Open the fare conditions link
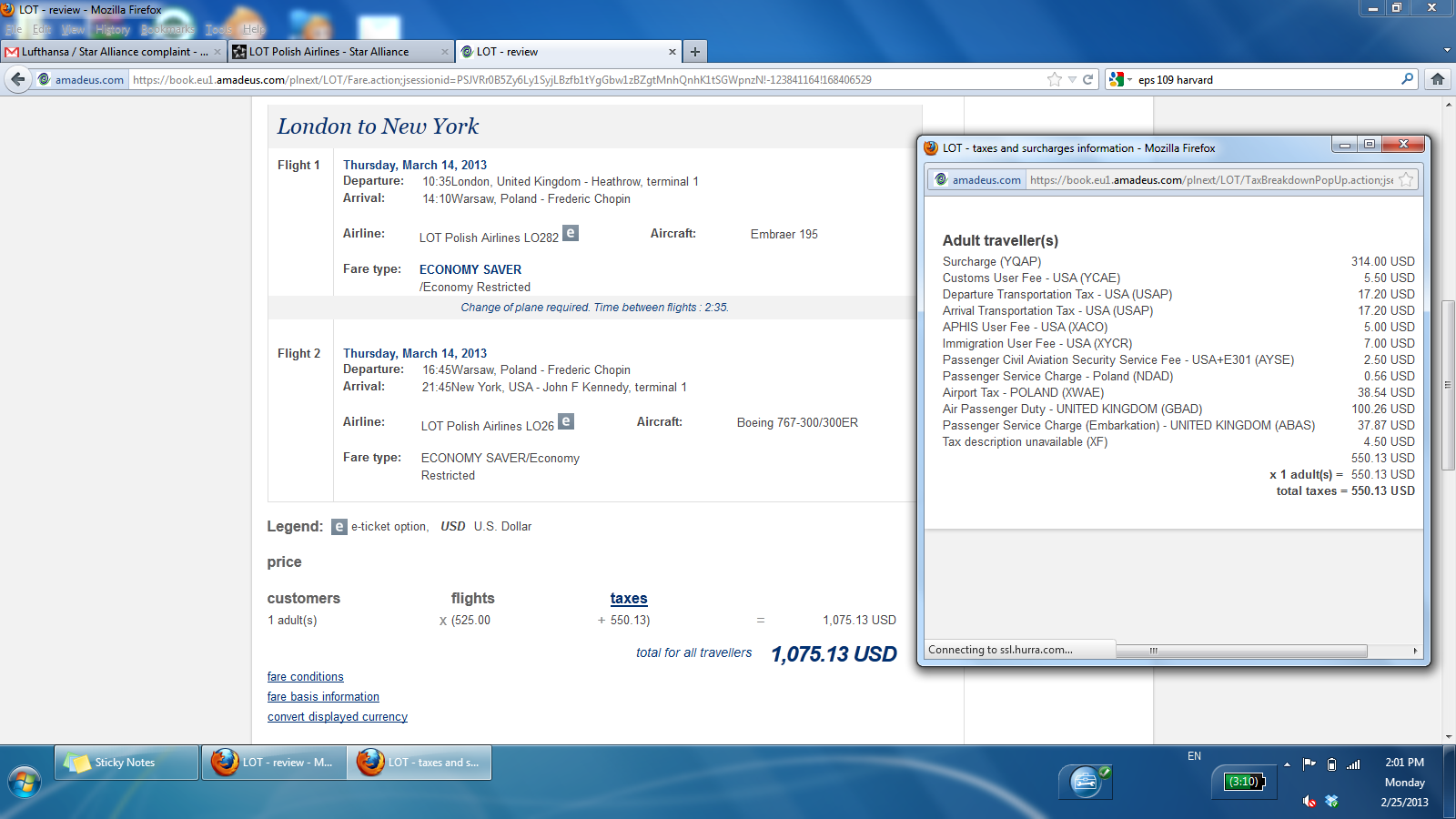1456x819 pixels. click(x=306, y=677)
